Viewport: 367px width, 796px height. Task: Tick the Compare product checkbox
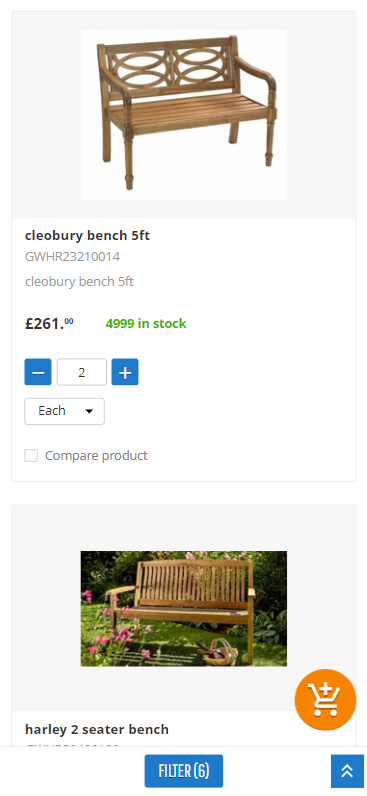pyautogui.click(x=31, y=455)
